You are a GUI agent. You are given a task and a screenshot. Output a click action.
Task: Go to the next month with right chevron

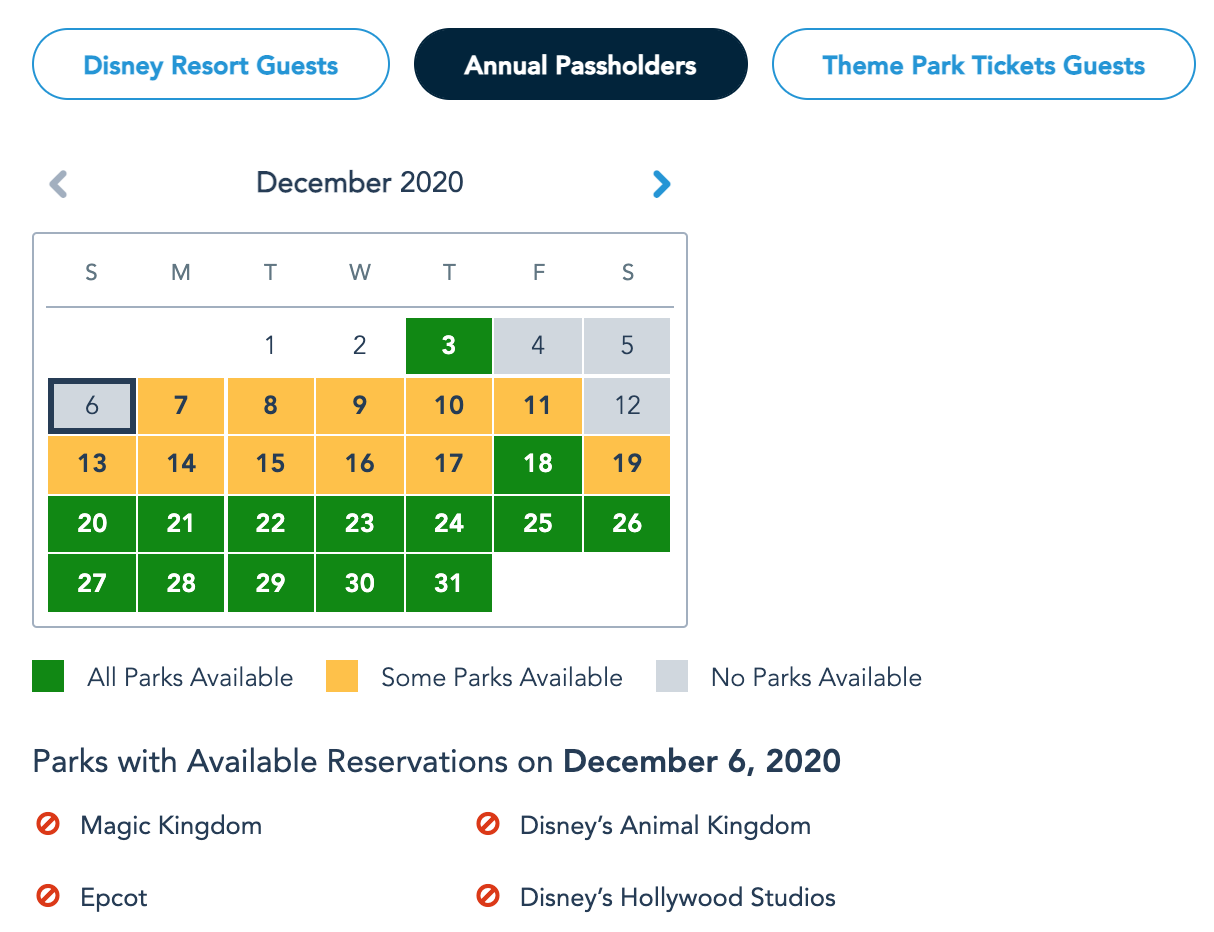tap(661, 184)
